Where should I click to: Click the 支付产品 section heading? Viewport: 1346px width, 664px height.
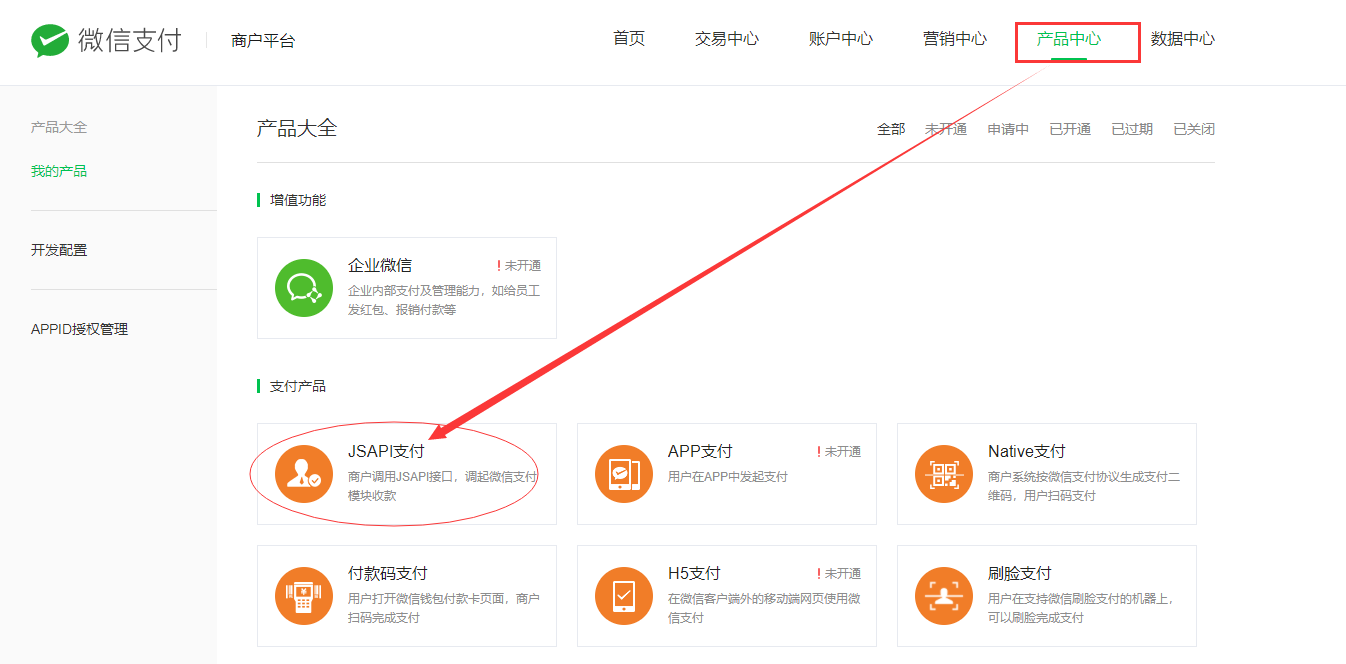pos(298,386)
